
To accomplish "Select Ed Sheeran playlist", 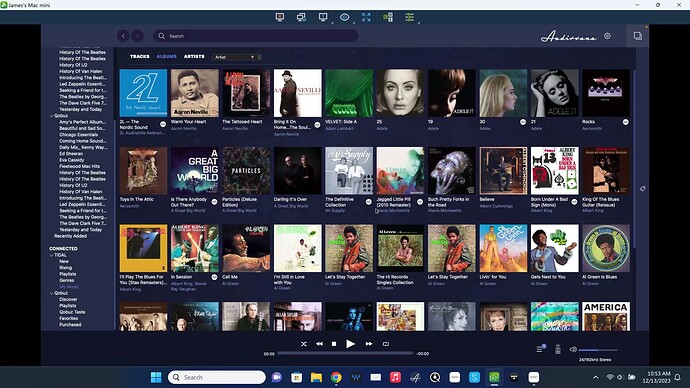I will 71,154.
